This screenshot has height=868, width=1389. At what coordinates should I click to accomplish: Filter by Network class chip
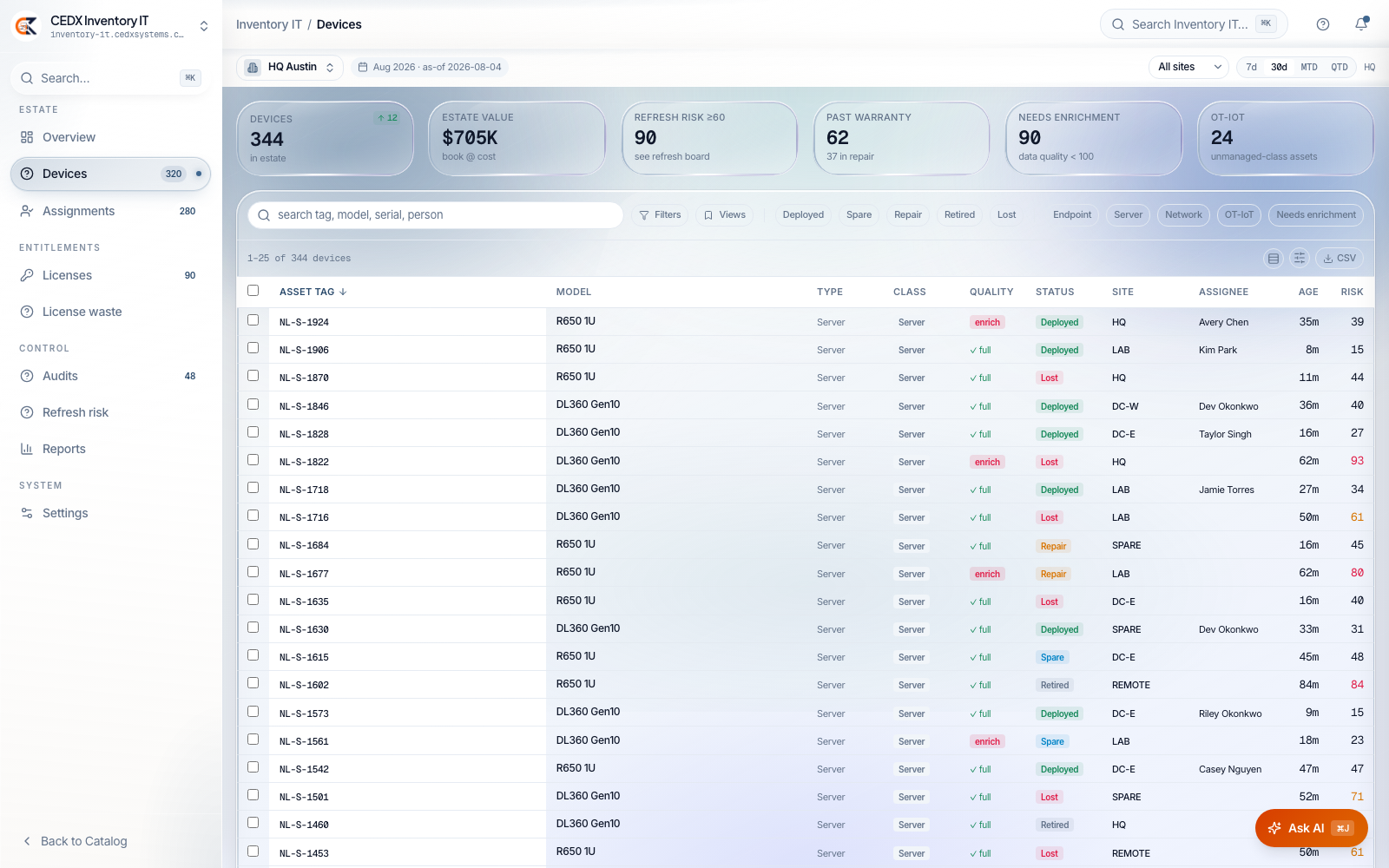[1183, 214]
